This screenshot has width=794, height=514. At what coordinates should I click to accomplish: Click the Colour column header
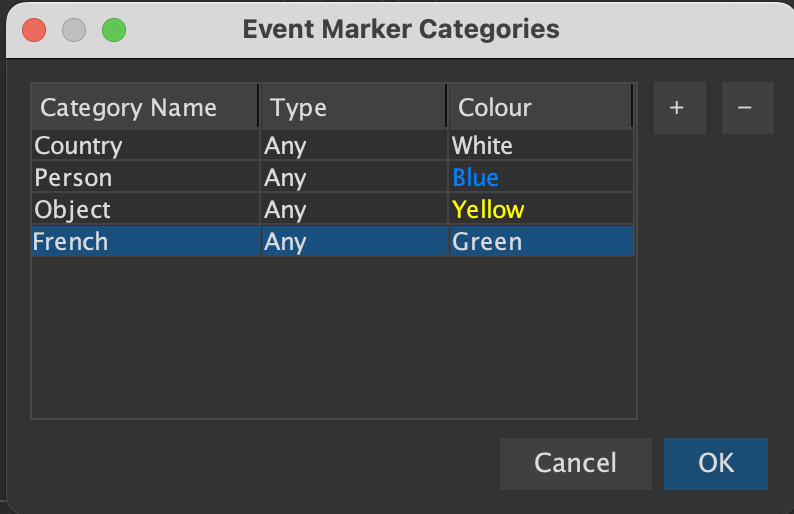pyautogui.click(x=540, y=106)
